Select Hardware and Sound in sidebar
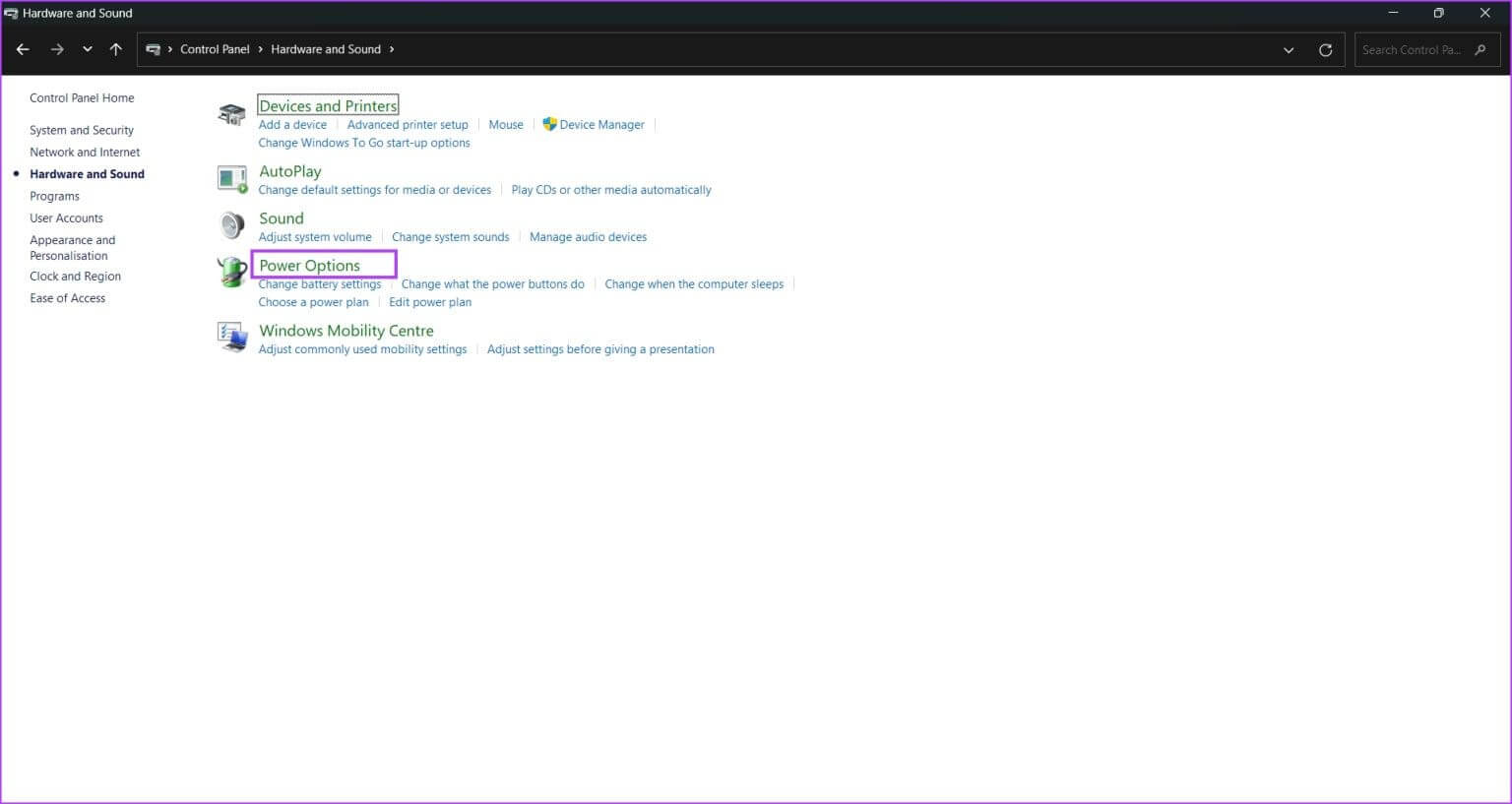 pos(87,174)
